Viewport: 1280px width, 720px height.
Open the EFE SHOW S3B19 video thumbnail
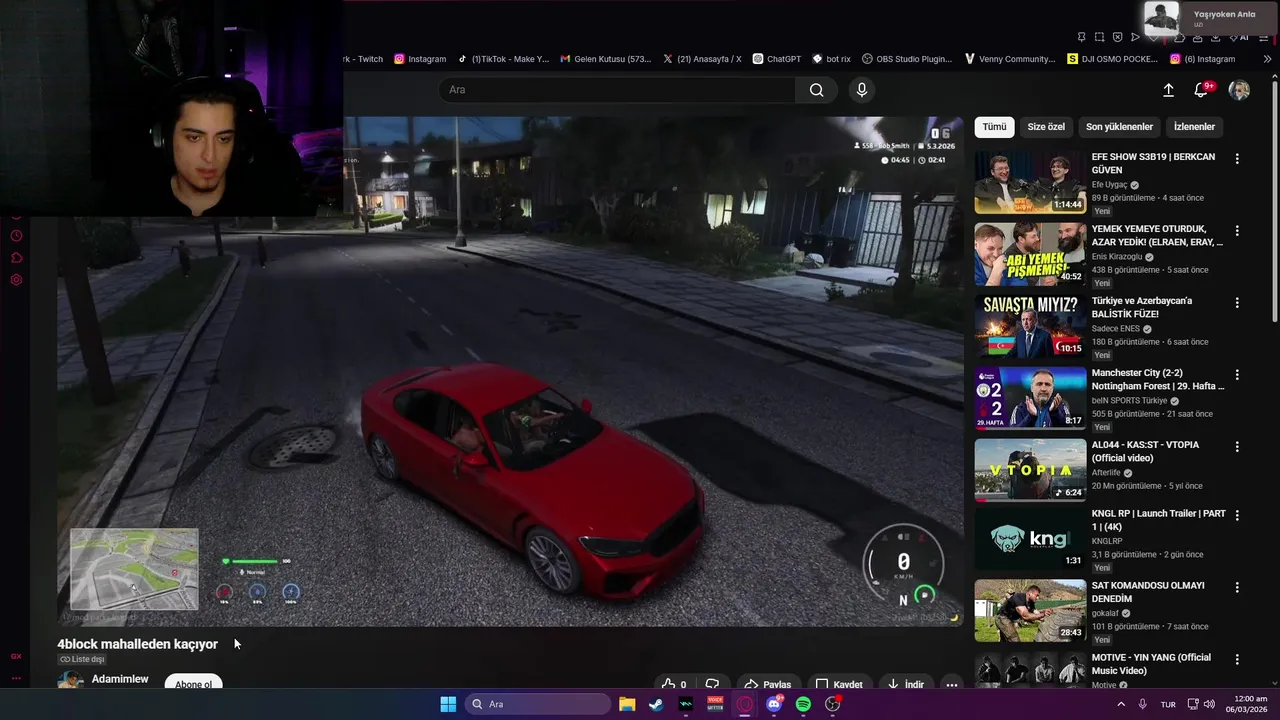click(1030, 182)
